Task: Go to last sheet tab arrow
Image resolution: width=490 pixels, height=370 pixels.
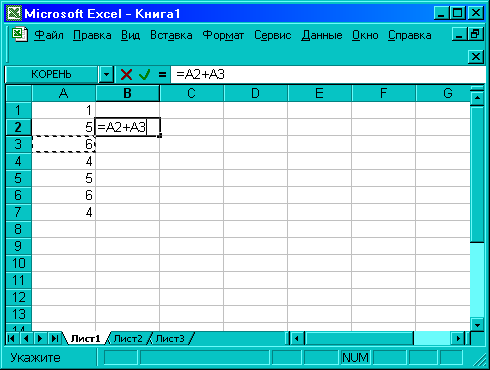Action: point(54,339)
